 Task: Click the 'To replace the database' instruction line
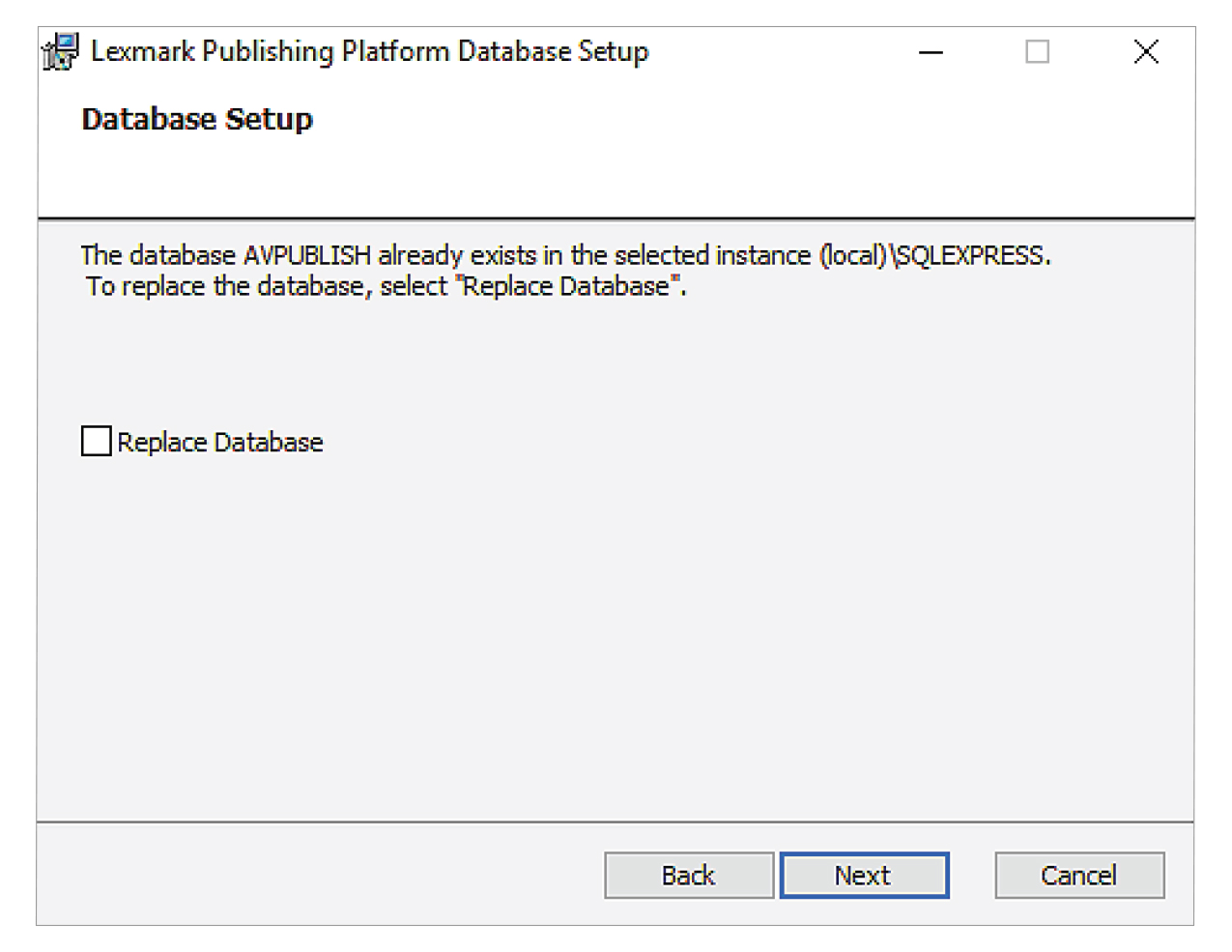[x=386, y=287]
